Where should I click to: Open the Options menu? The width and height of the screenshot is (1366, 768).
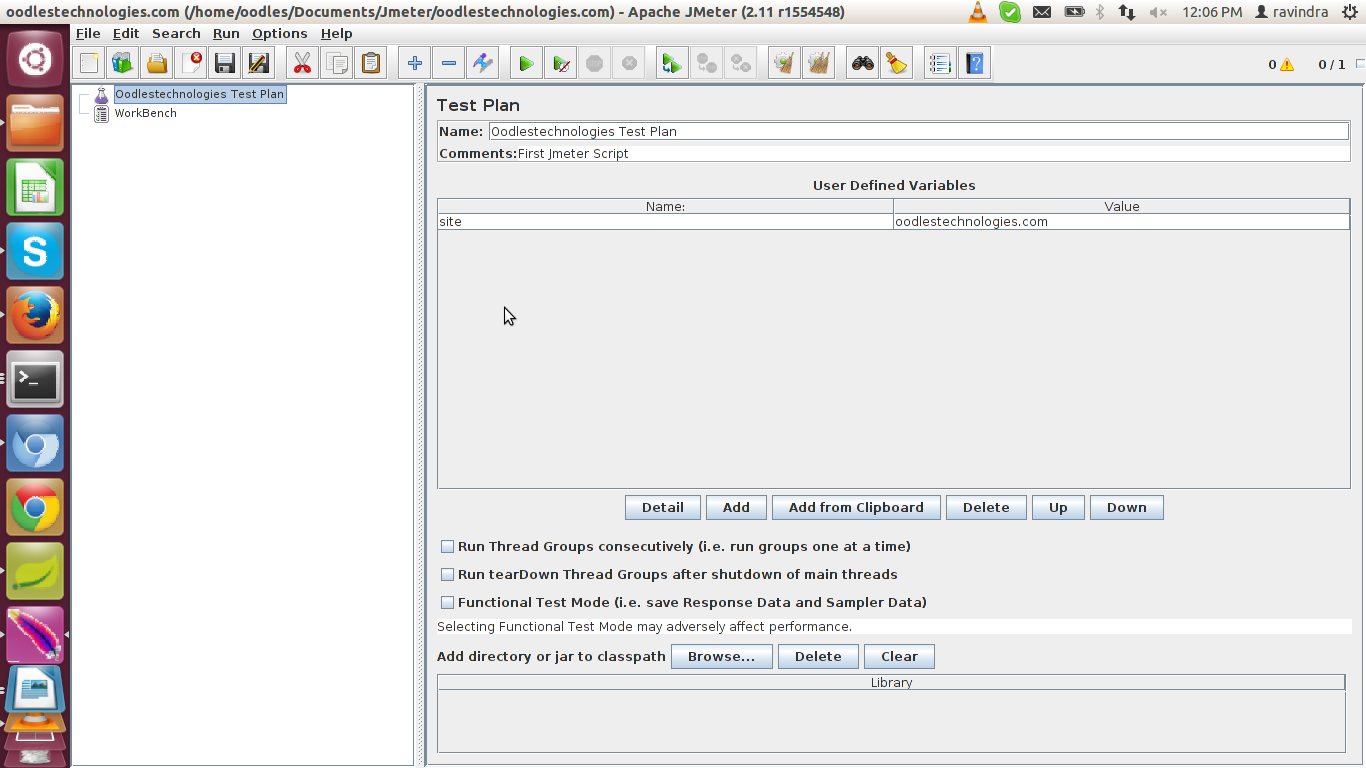pyautogui.click(x=280, y=34)
